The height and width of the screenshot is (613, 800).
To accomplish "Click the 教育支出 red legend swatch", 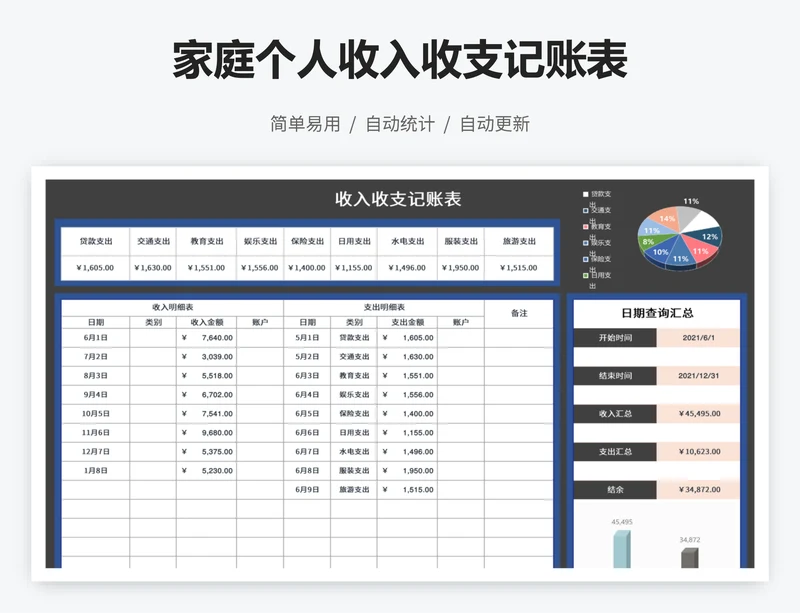I will coord(586,226).
